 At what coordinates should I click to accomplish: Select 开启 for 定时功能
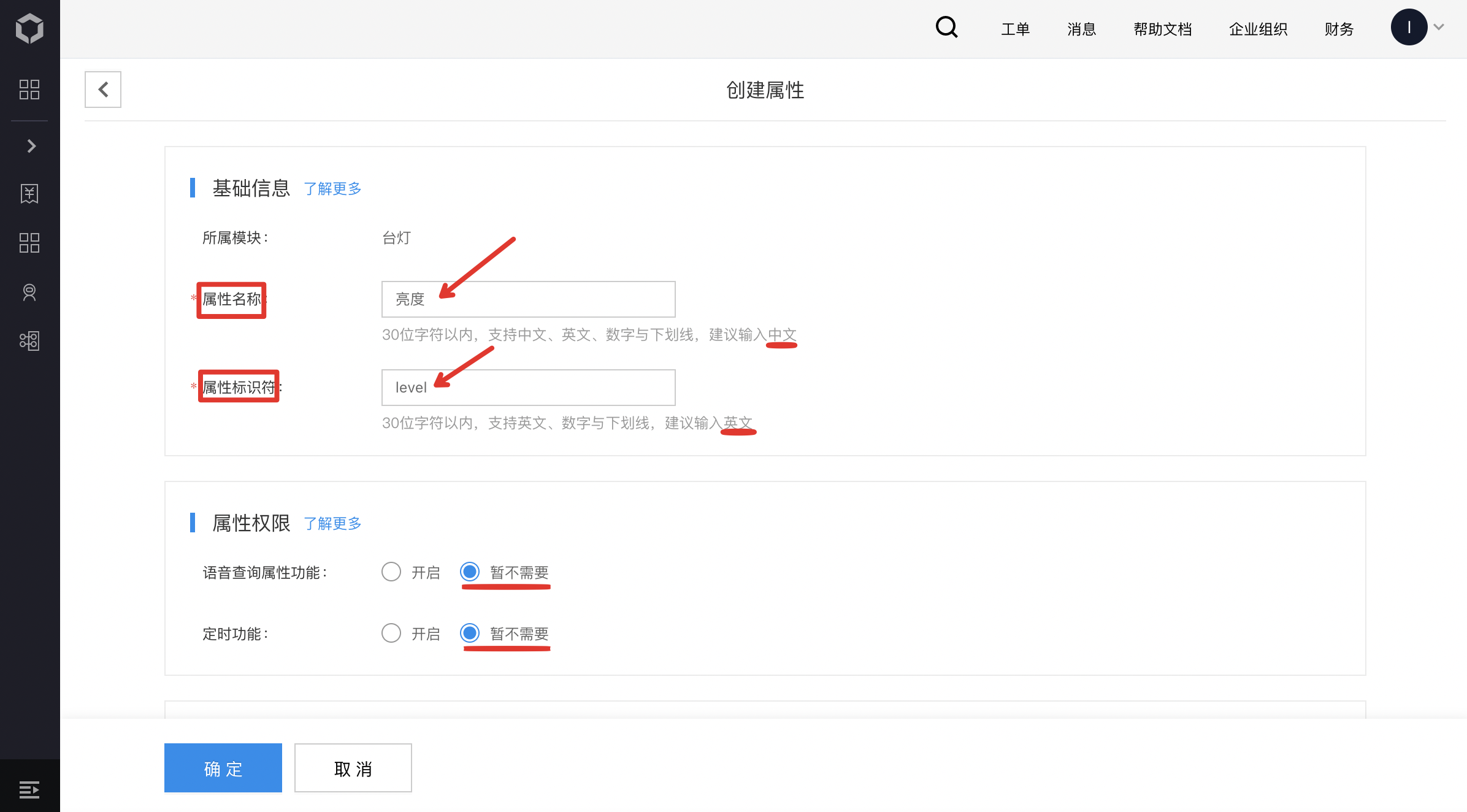pyautogui.click(x=391, y=633)
